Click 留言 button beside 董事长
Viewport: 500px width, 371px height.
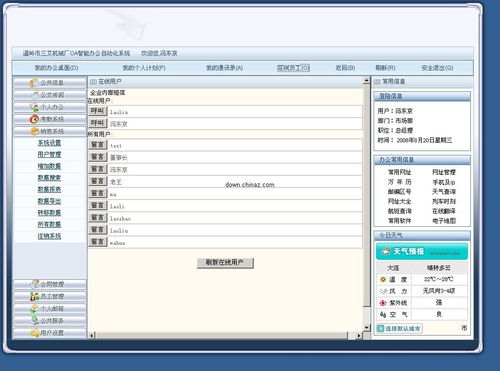pos(98,157)
